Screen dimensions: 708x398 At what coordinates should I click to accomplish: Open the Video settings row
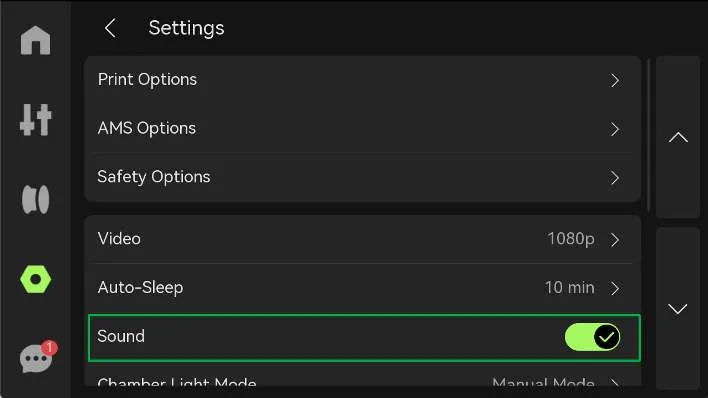coord(364,239)
